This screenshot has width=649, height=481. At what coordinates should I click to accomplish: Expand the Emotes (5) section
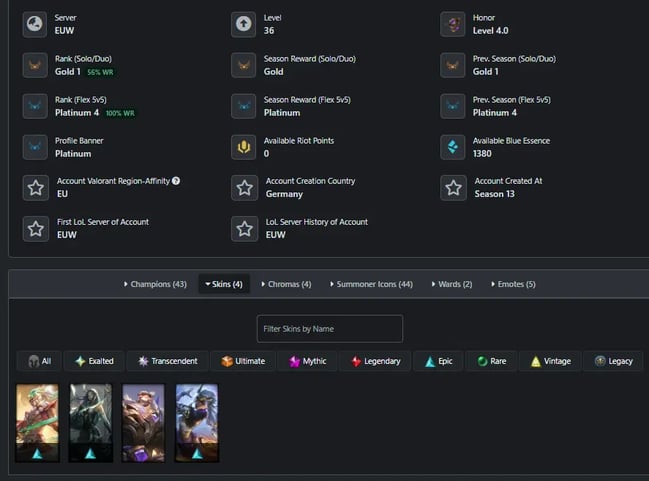(513, 284)
